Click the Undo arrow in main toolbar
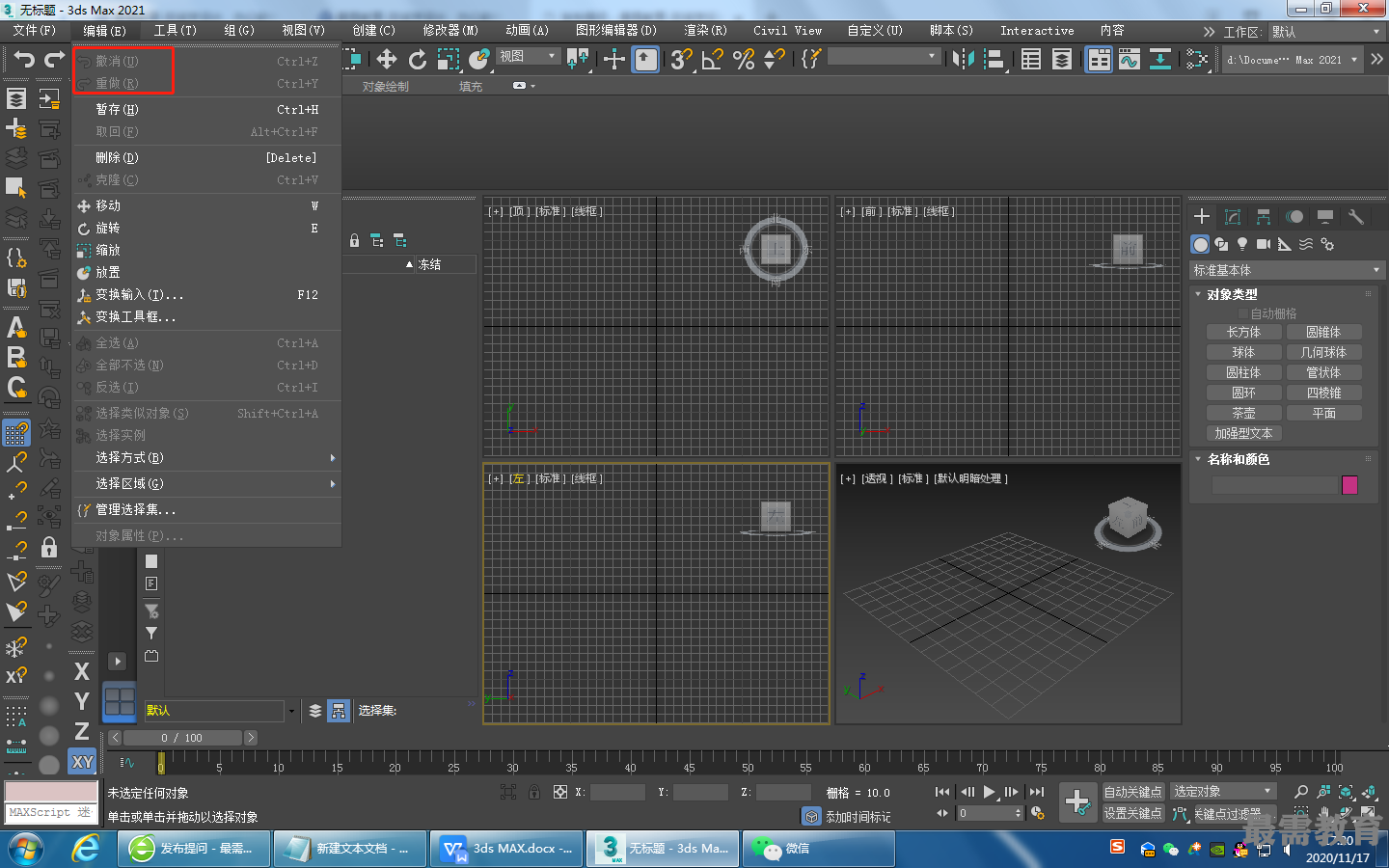This screenshot has width=1389, height=868. point(24,60)
